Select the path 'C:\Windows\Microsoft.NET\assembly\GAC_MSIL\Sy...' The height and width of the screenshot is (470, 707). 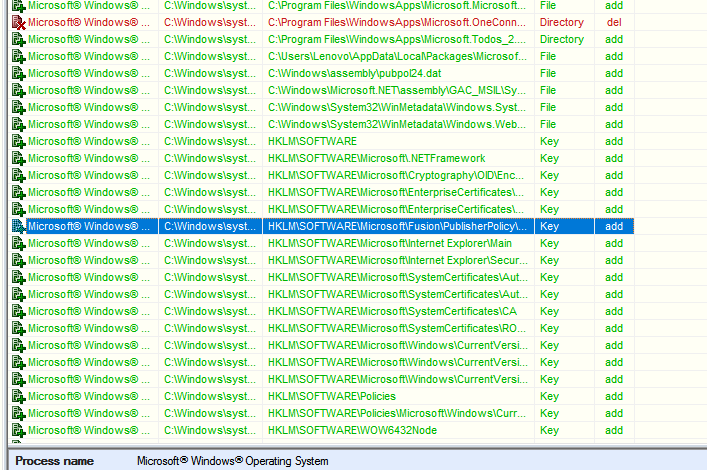click(397, 90)
